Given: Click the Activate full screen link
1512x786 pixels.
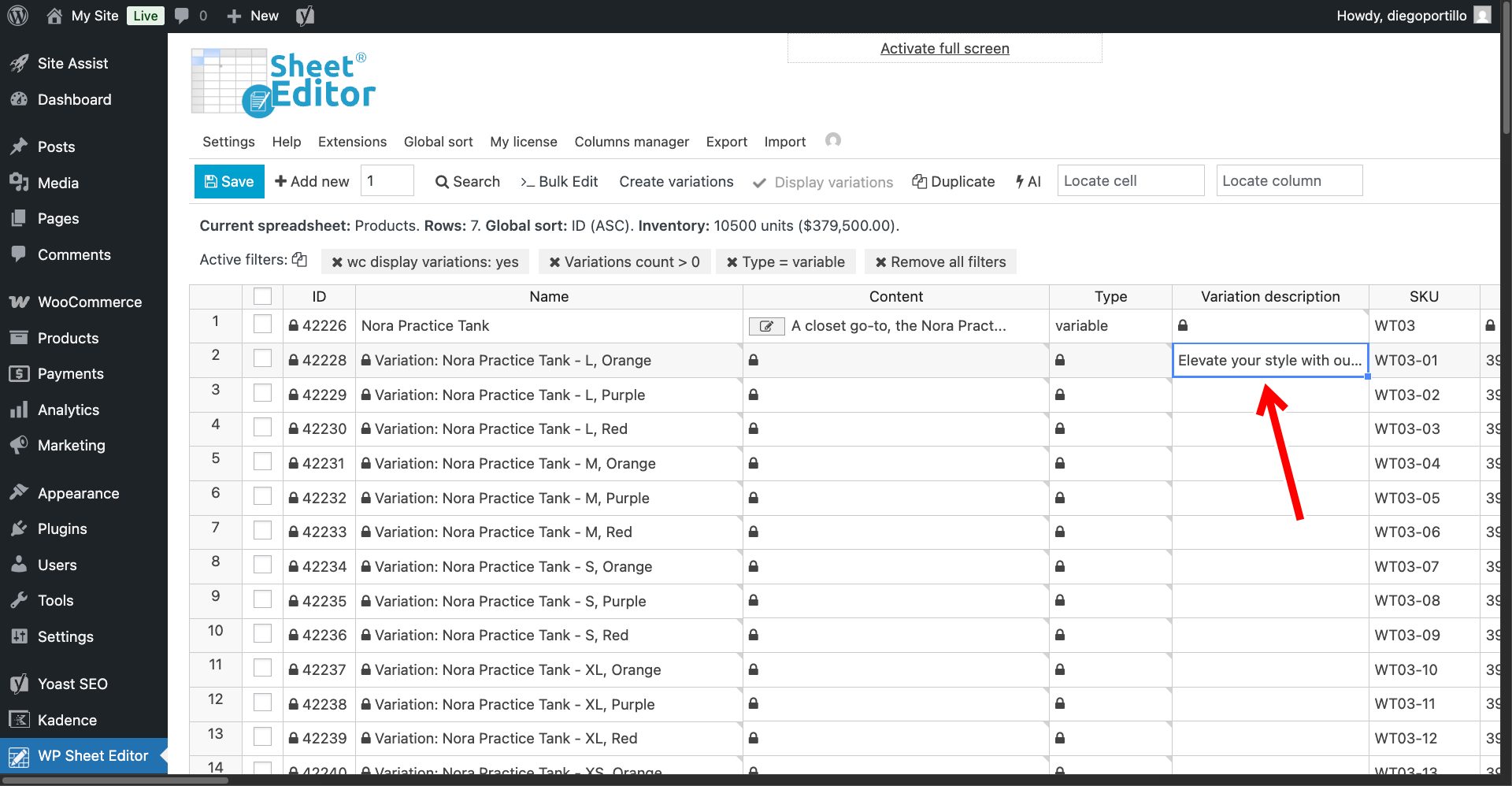Looking at the screenshot, I should point(944,49).
